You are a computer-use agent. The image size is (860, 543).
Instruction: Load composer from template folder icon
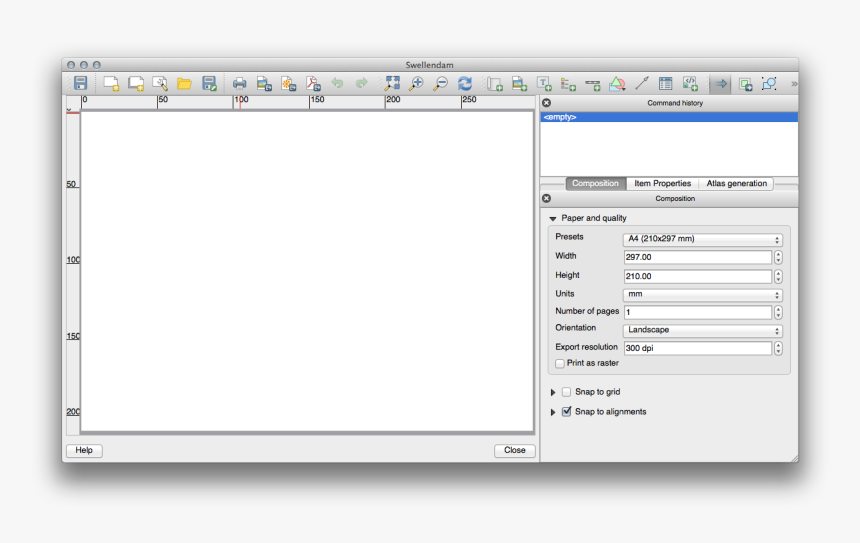(184, 83)
